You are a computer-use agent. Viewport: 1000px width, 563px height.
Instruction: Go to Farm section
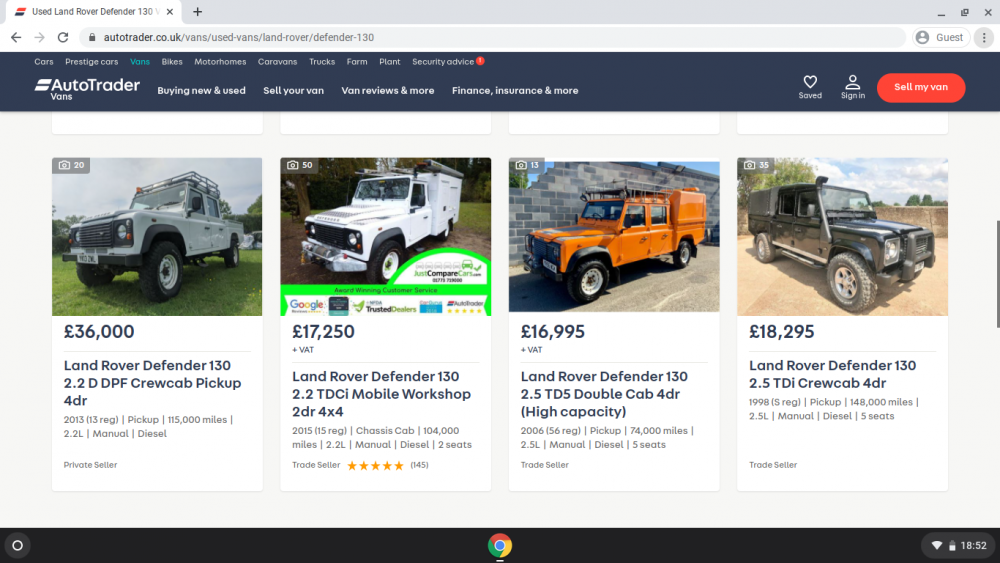click(357, 62)
